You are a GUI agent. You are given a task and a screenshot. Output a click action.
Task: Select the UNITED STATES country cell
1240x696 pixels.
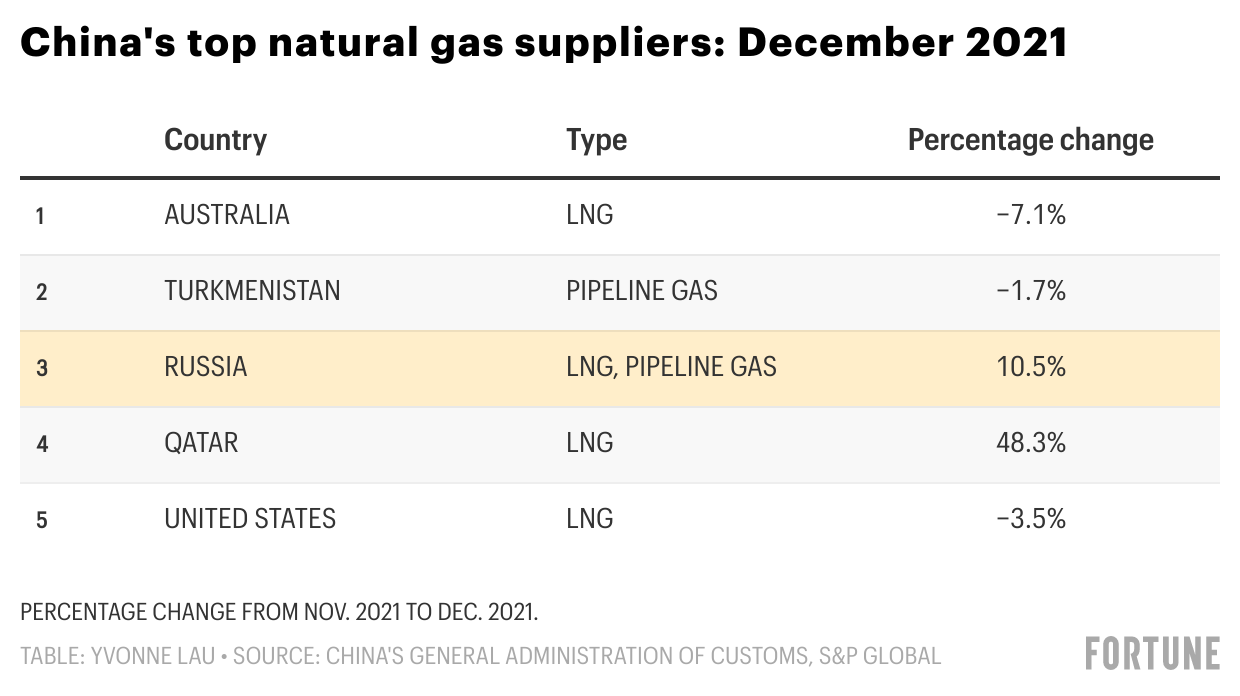coord(250,519)
